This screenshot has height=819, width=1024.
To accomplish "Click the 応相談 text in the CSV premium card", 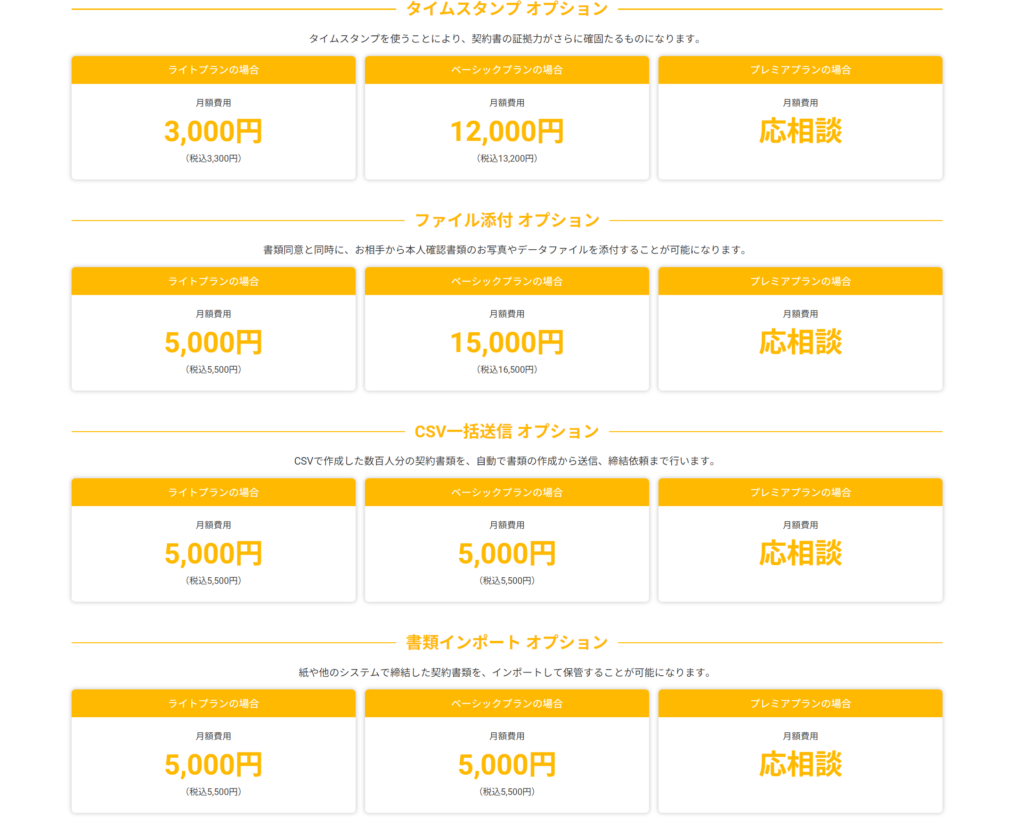I will pos(800,553).
